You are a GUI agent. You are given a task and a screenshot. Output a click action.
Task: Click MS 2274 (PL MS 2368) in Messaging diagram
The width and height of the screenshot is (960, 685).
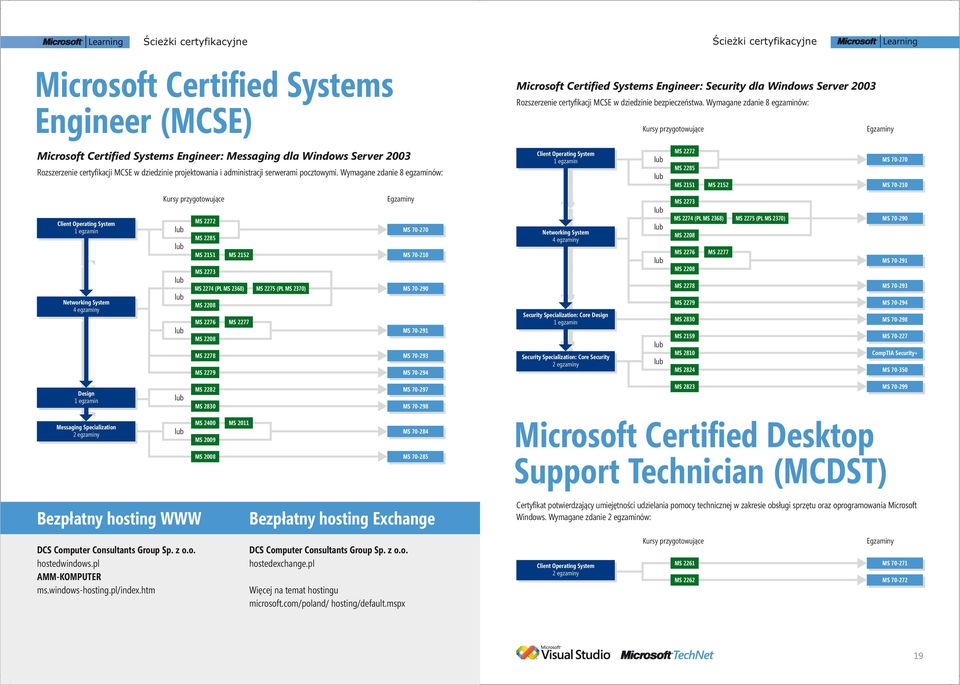[219, 288]
